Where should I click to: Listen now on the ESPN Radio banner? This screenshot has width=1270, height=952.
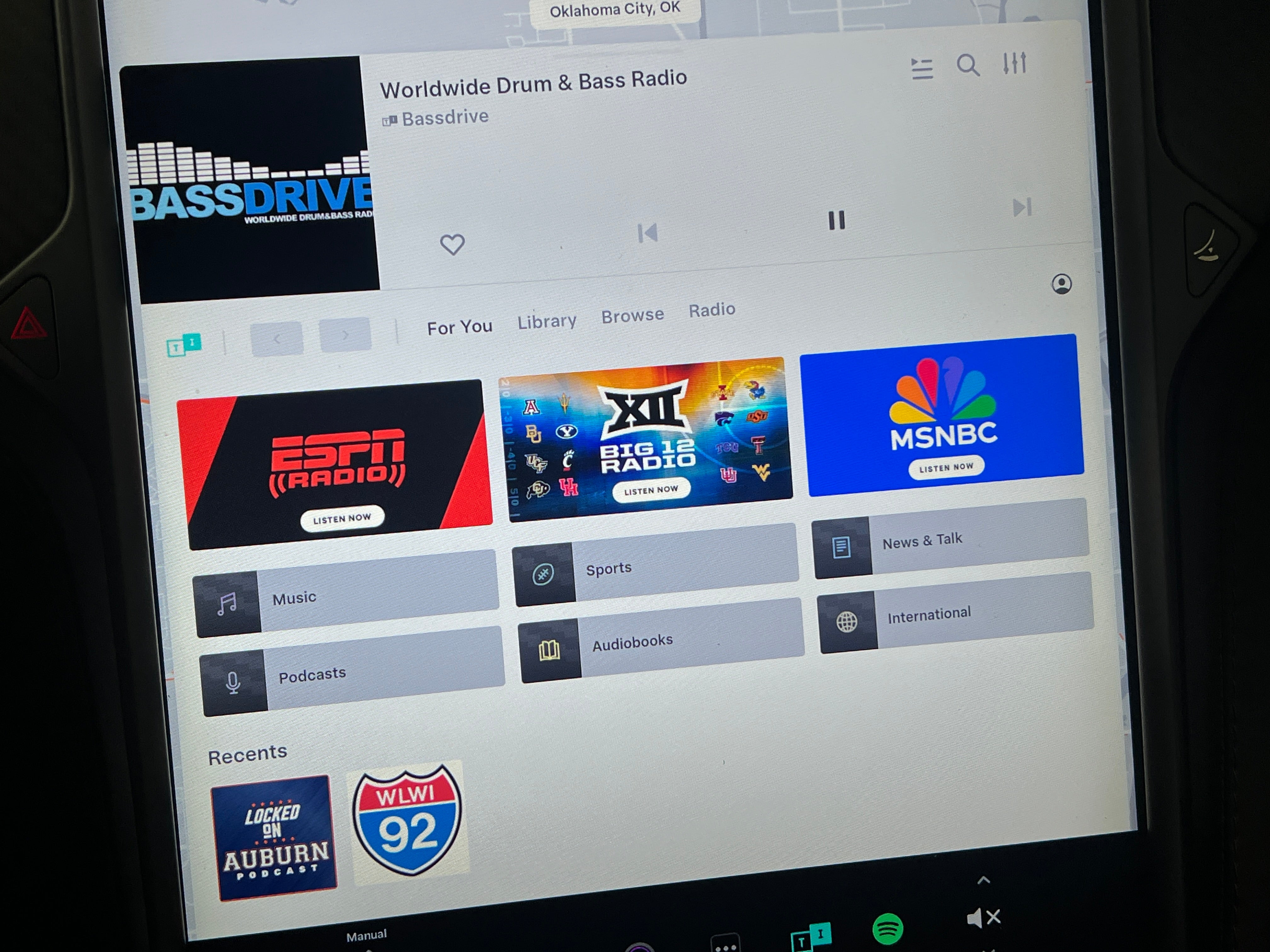(x=342, y=519)
